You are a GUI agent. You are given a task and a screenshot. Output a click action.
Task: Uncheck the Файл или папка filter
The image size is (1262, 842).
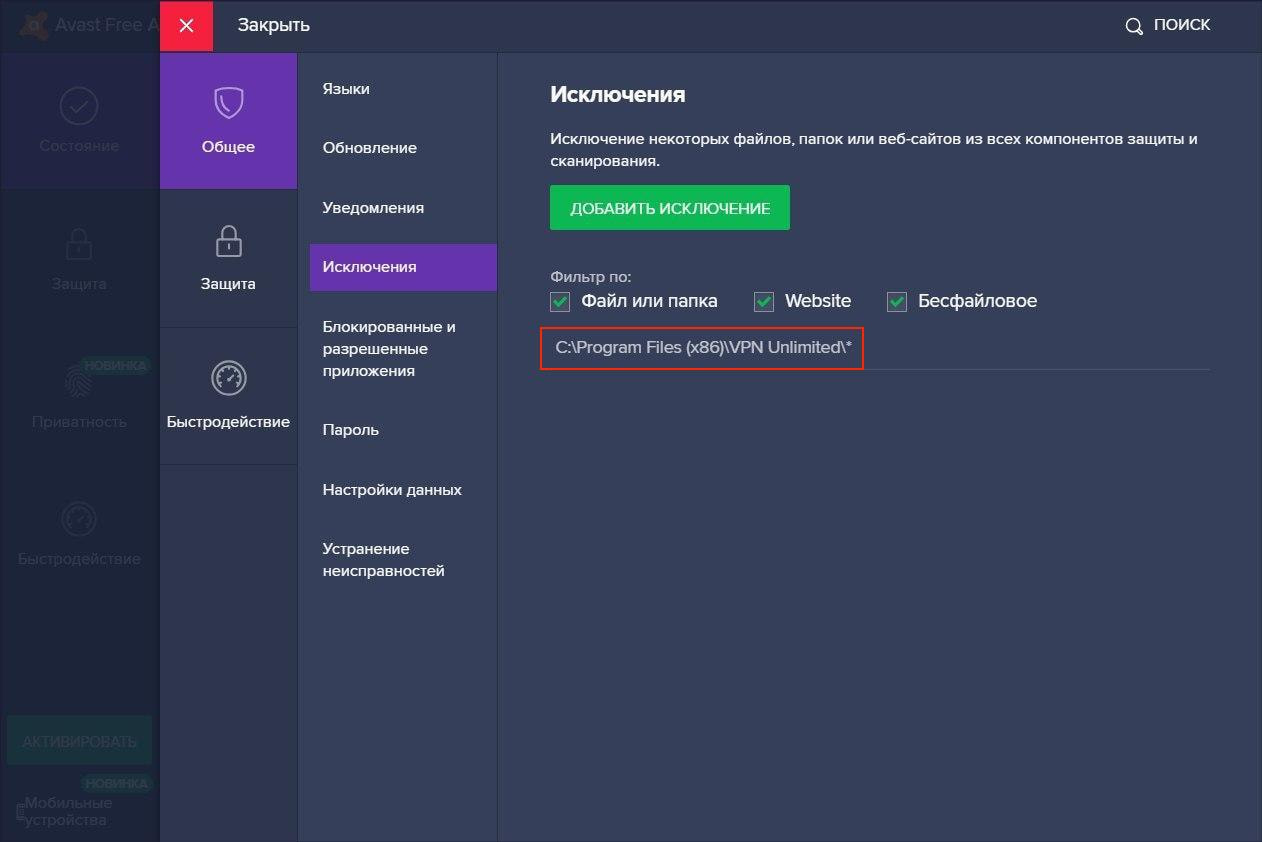click(560, 301)
